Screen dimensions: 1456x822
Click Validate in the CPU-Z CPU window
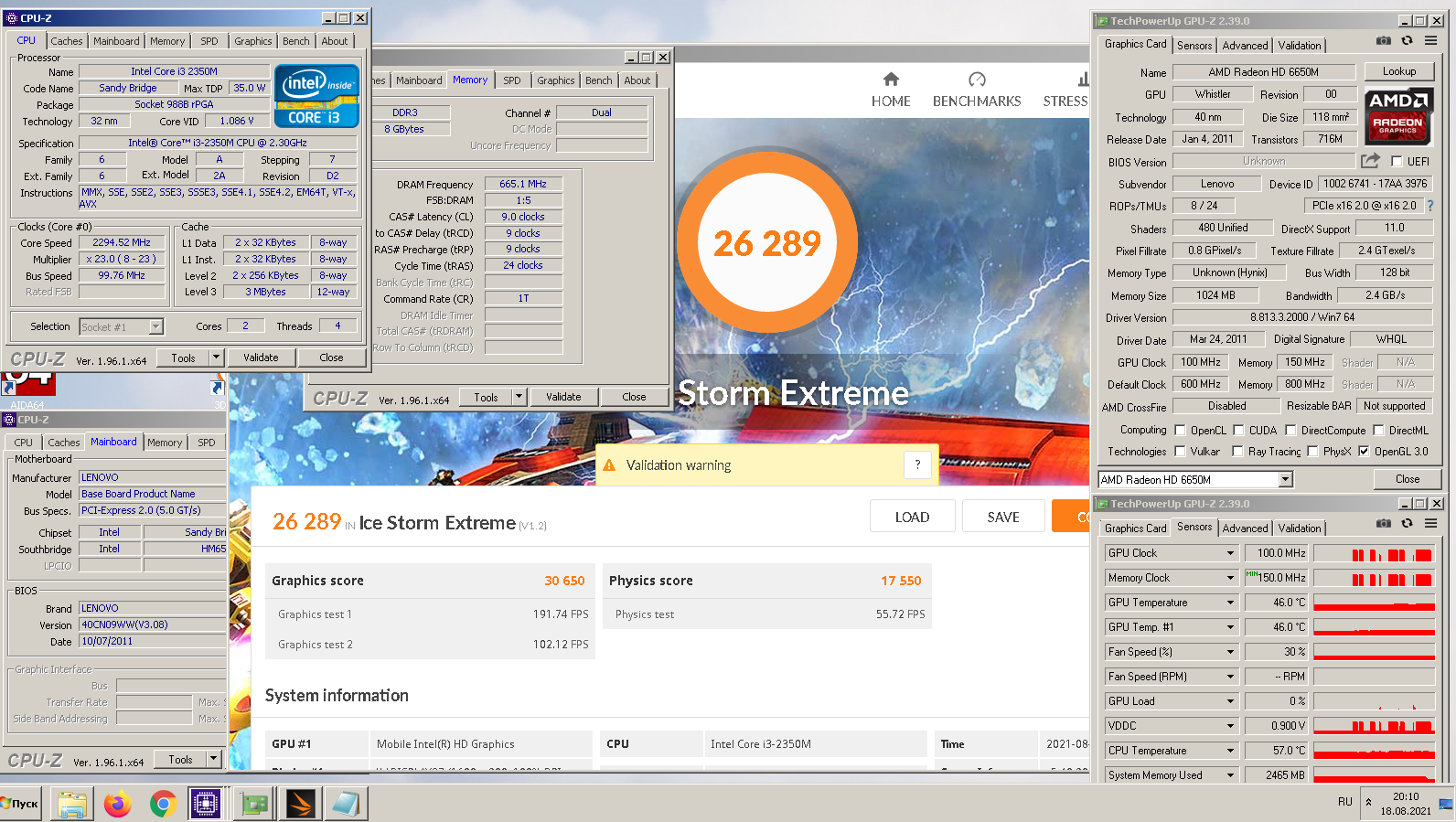261,358
